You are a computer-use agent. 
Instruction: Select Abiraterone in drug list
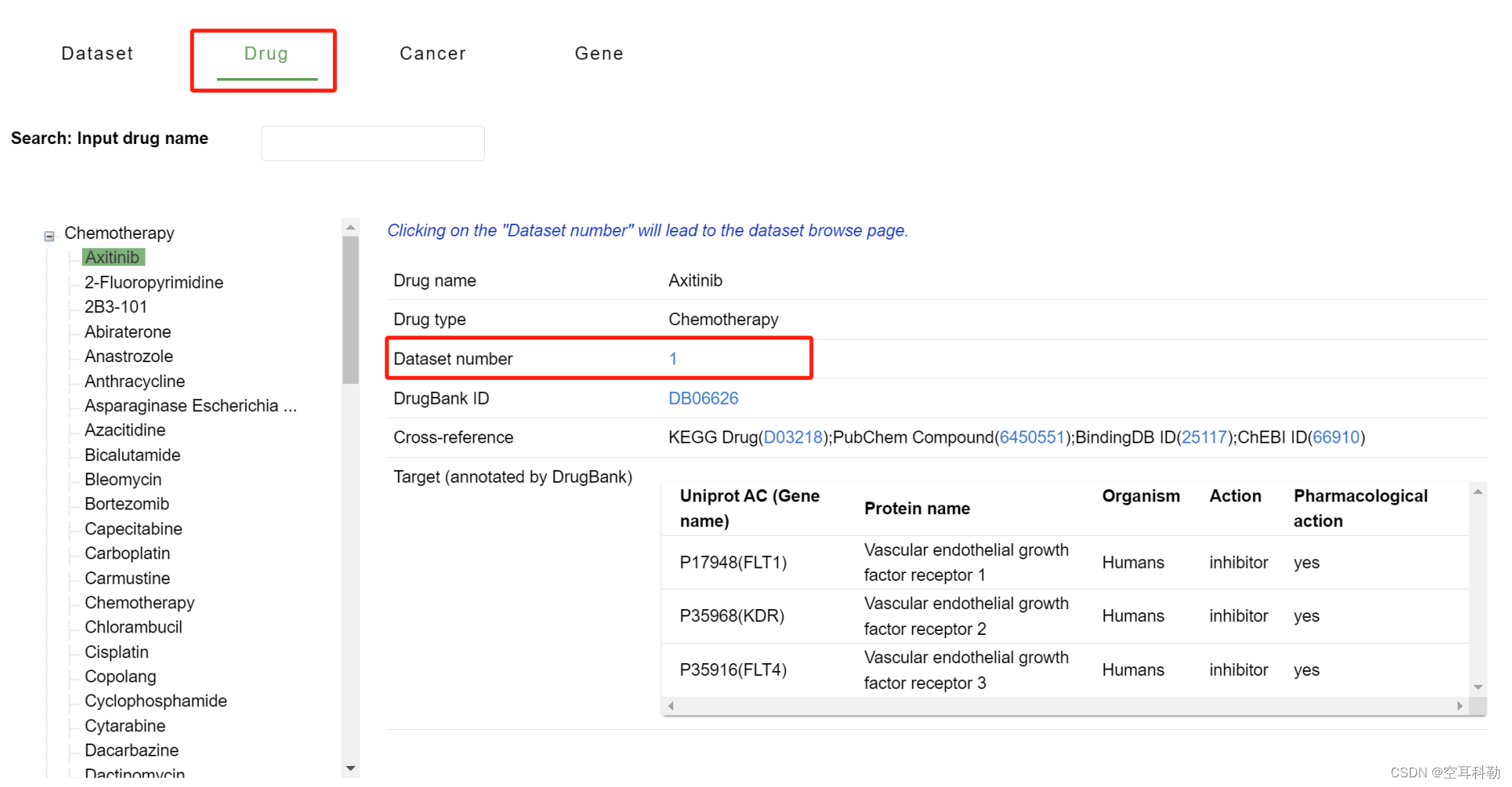point(128,332)
